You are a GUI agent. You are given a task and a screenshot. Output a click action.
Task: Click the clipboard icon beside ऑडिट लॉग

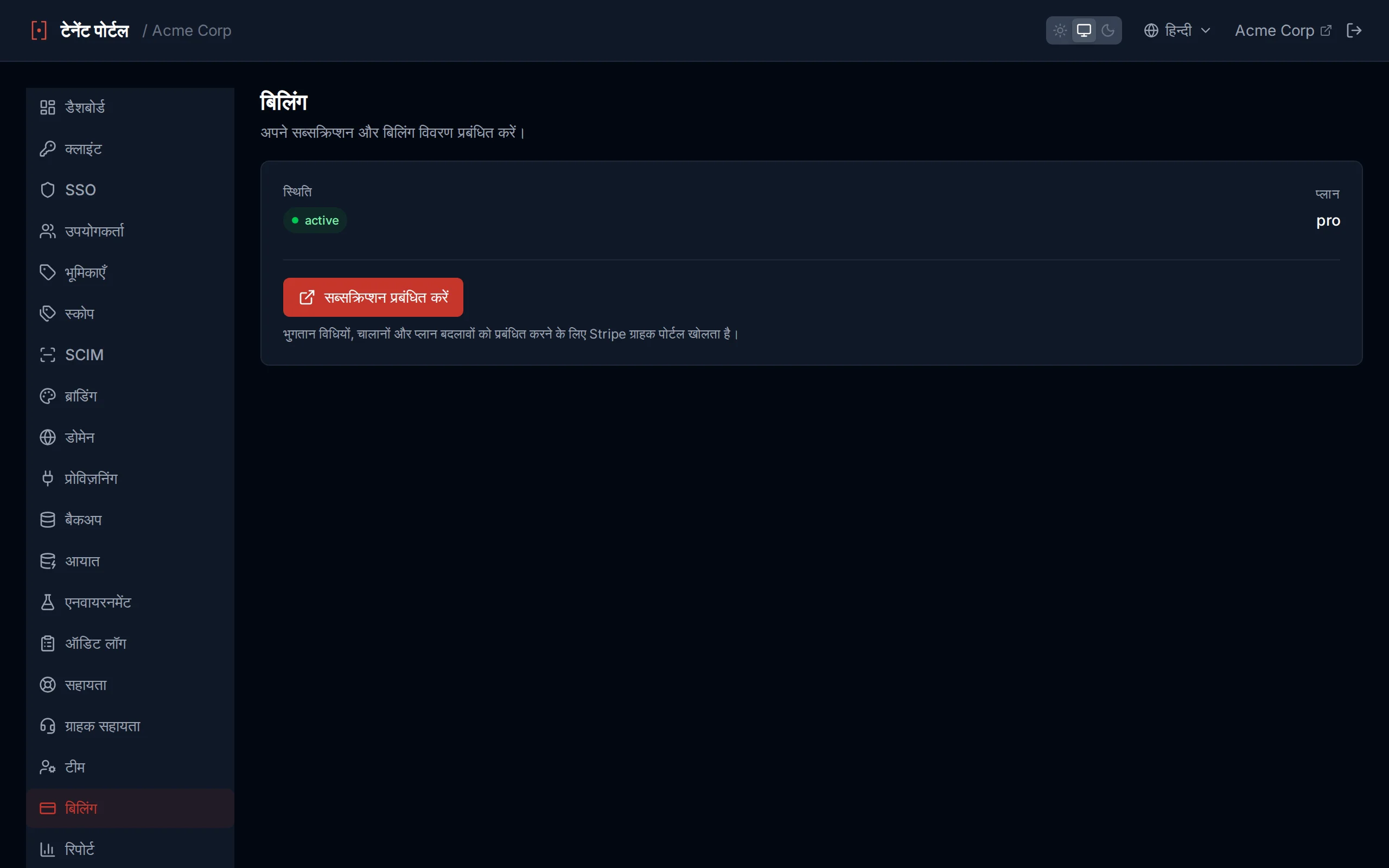click(x=48, y=643)
